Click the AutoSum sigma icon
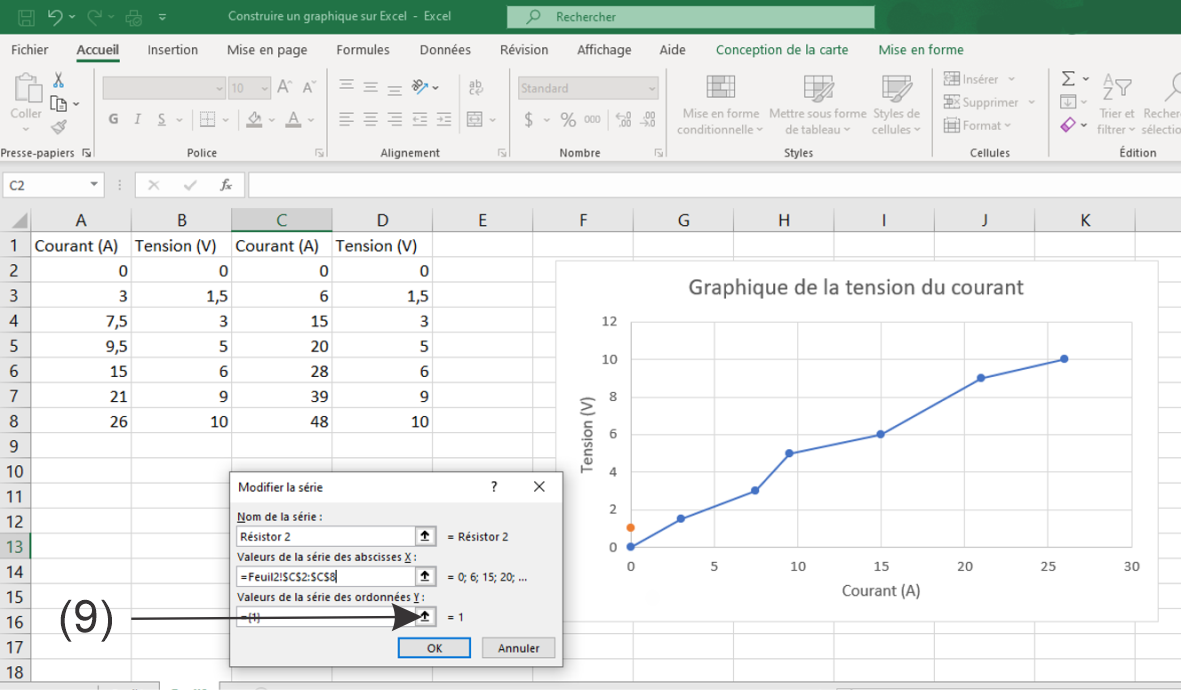This screenshot has height=690, width=1181. [x=1068, y=79]
